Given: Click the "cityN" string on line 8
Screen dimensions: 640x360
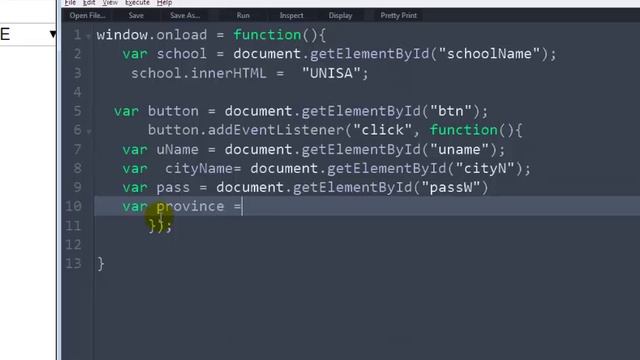Looking at the screenshot, I should (485, 168).
